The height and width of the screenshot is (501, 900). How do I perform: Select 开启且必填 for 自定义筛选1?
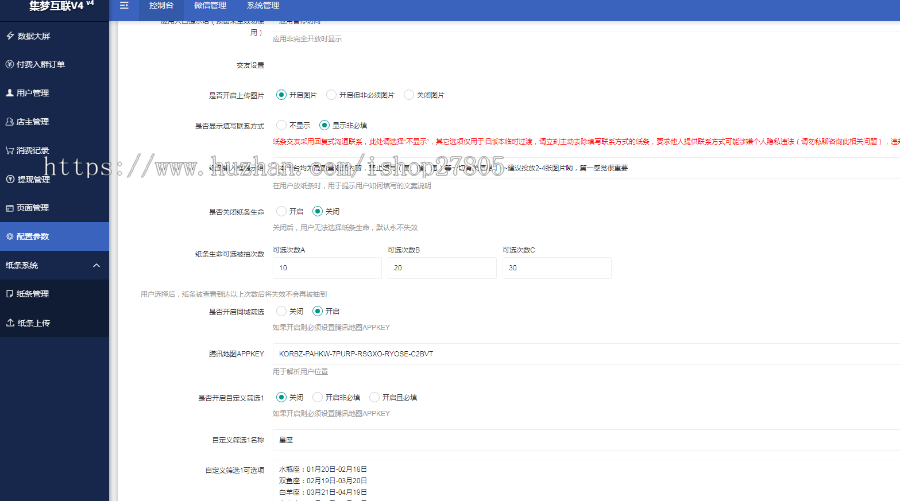(x=374, y=397)
